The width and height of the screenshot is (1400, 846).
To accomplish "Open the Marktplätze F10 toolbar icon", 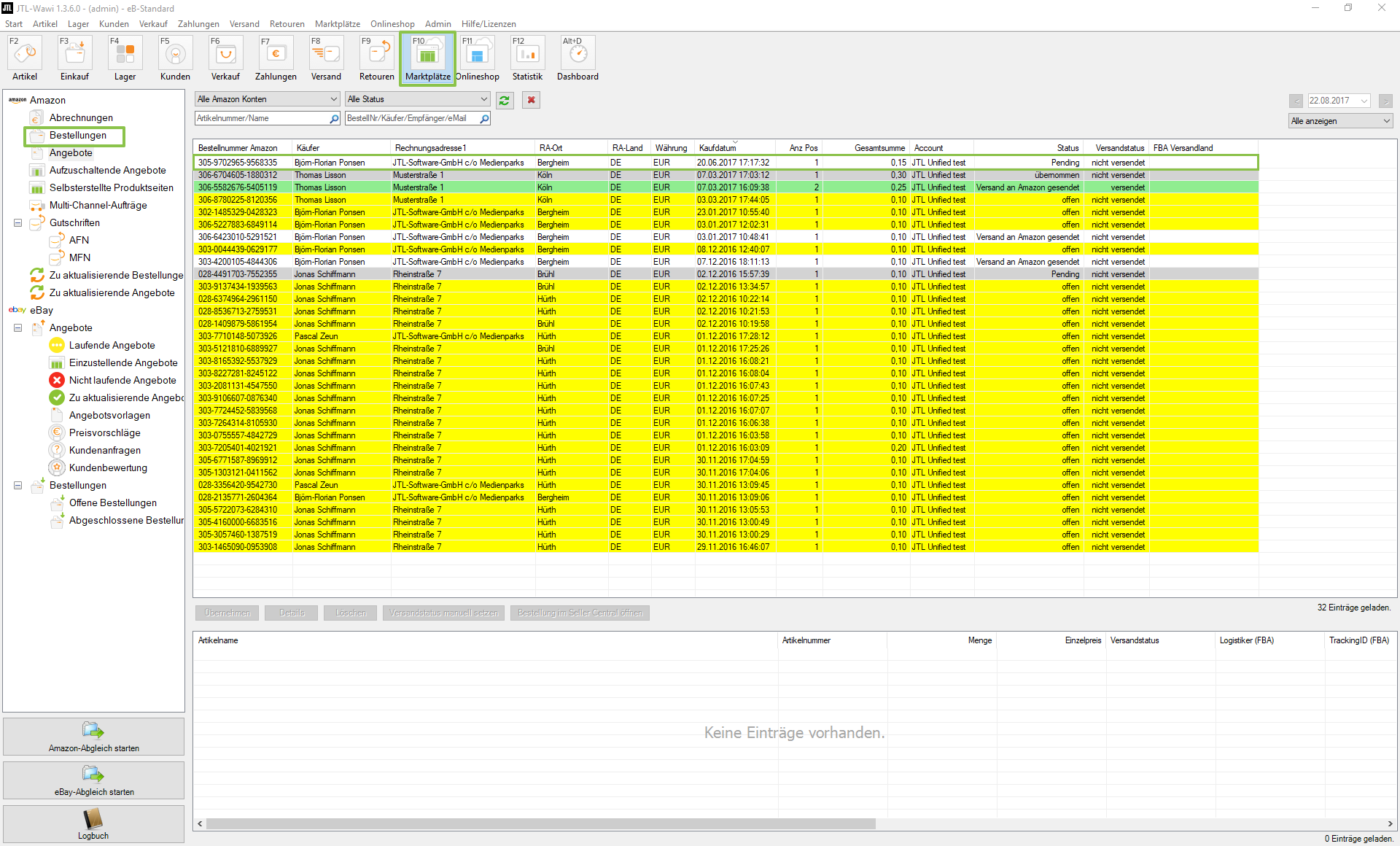I will pos(428,58).
